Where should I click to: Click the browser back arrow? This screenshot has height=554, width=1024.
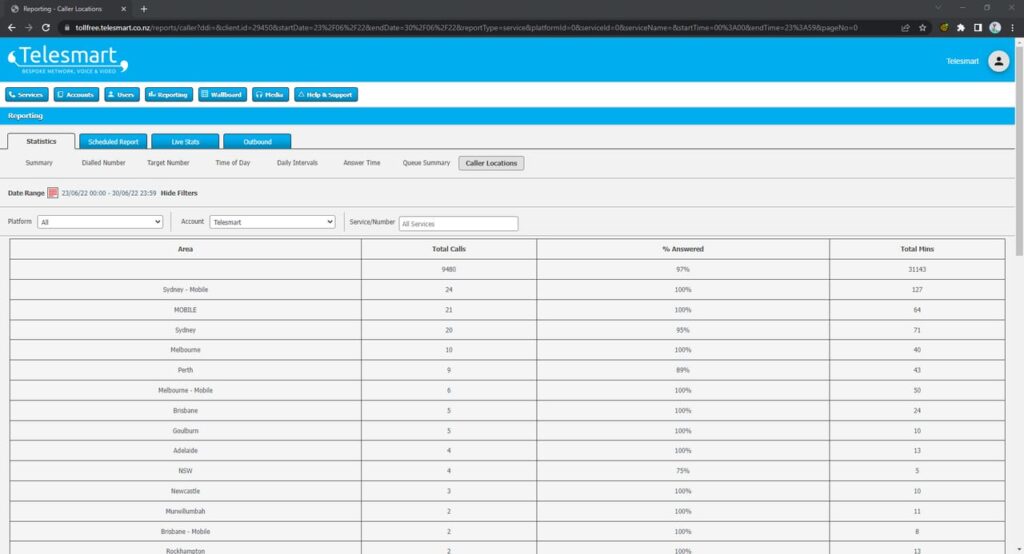[x=11, y=27]
